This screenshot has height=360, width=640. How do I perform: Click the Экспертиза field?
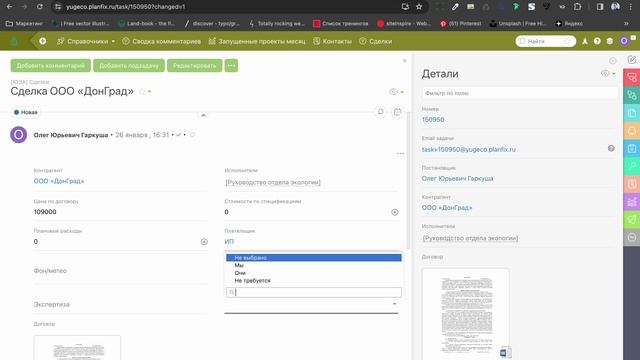(121, 304)
